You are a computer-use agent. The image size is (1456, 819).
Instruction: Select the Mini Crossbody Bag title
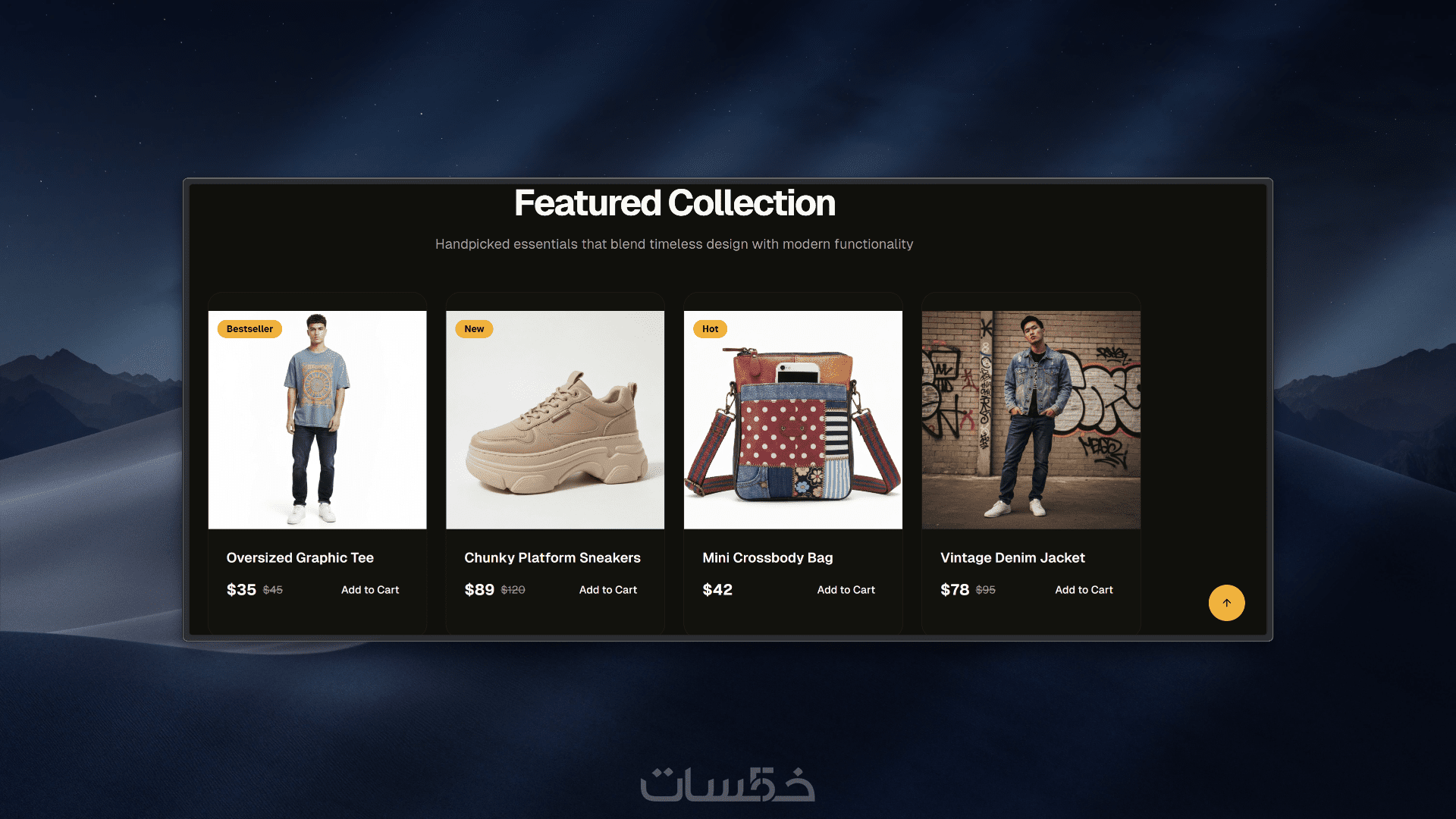(767, 557)
